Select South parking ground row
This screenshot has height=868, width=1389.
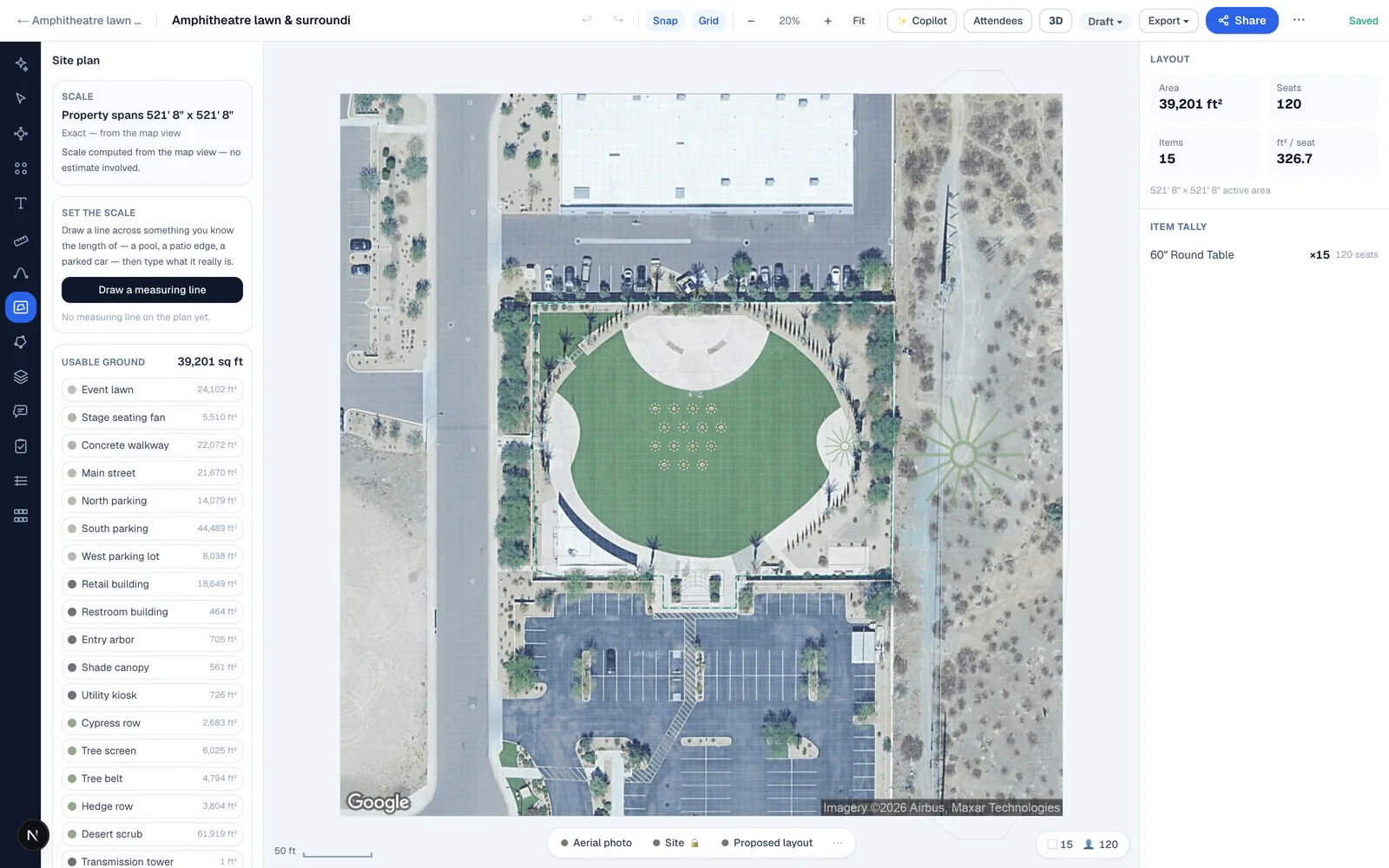point(152,529)
